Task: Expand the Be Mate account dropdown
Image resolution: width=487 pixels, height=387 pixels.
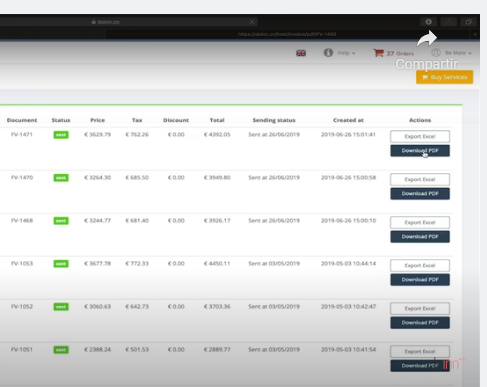Action: tap(458, 53)
